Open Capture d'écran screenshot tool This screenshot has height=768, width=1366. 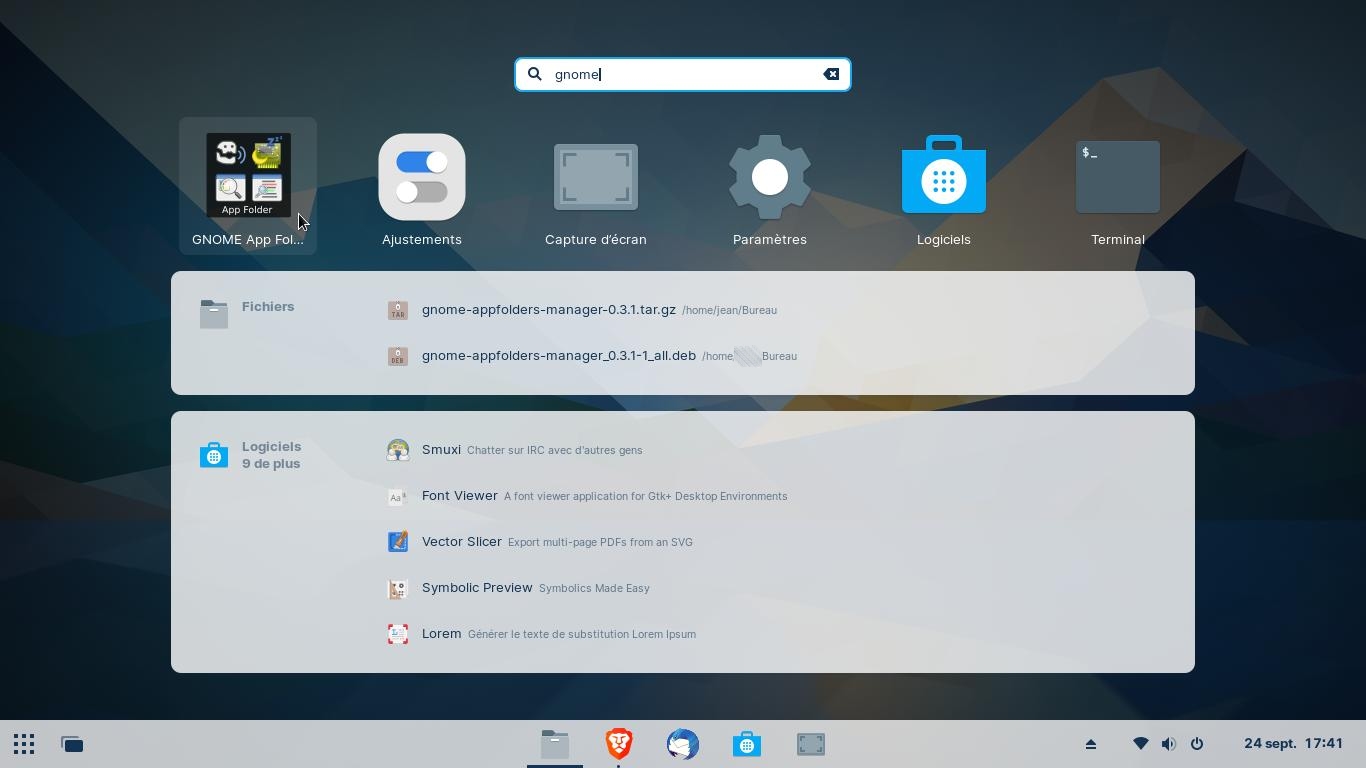click(595, 186)
